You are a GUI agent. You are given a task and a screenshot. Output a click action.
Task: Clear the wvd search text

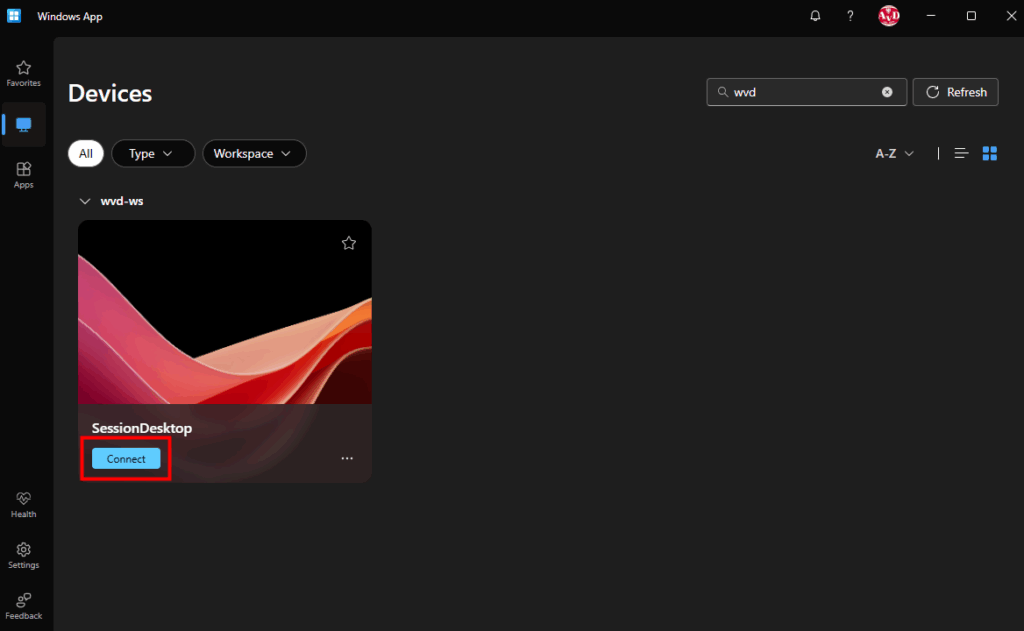click(x=887, y=92)
